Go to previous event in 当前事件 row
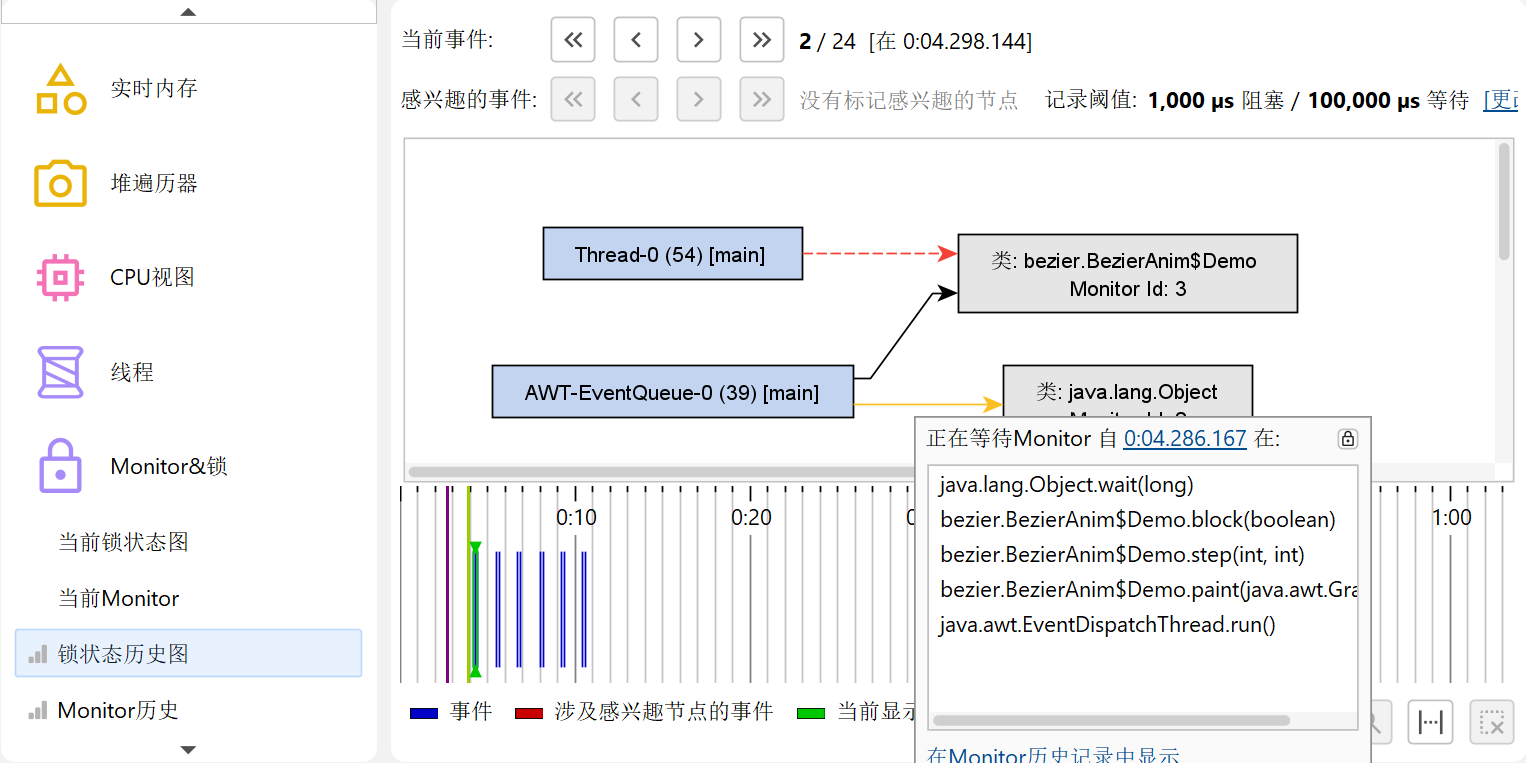The width and height of the screenshot is (1526, 763). tap(636, 40)
